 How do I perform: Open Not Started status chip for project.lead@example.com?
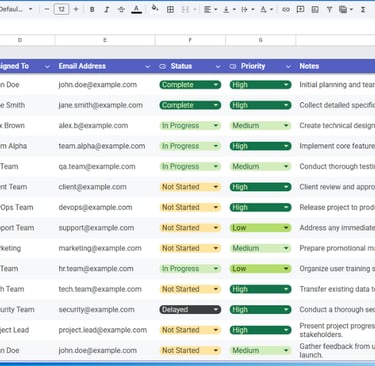[x=190, y=330]
